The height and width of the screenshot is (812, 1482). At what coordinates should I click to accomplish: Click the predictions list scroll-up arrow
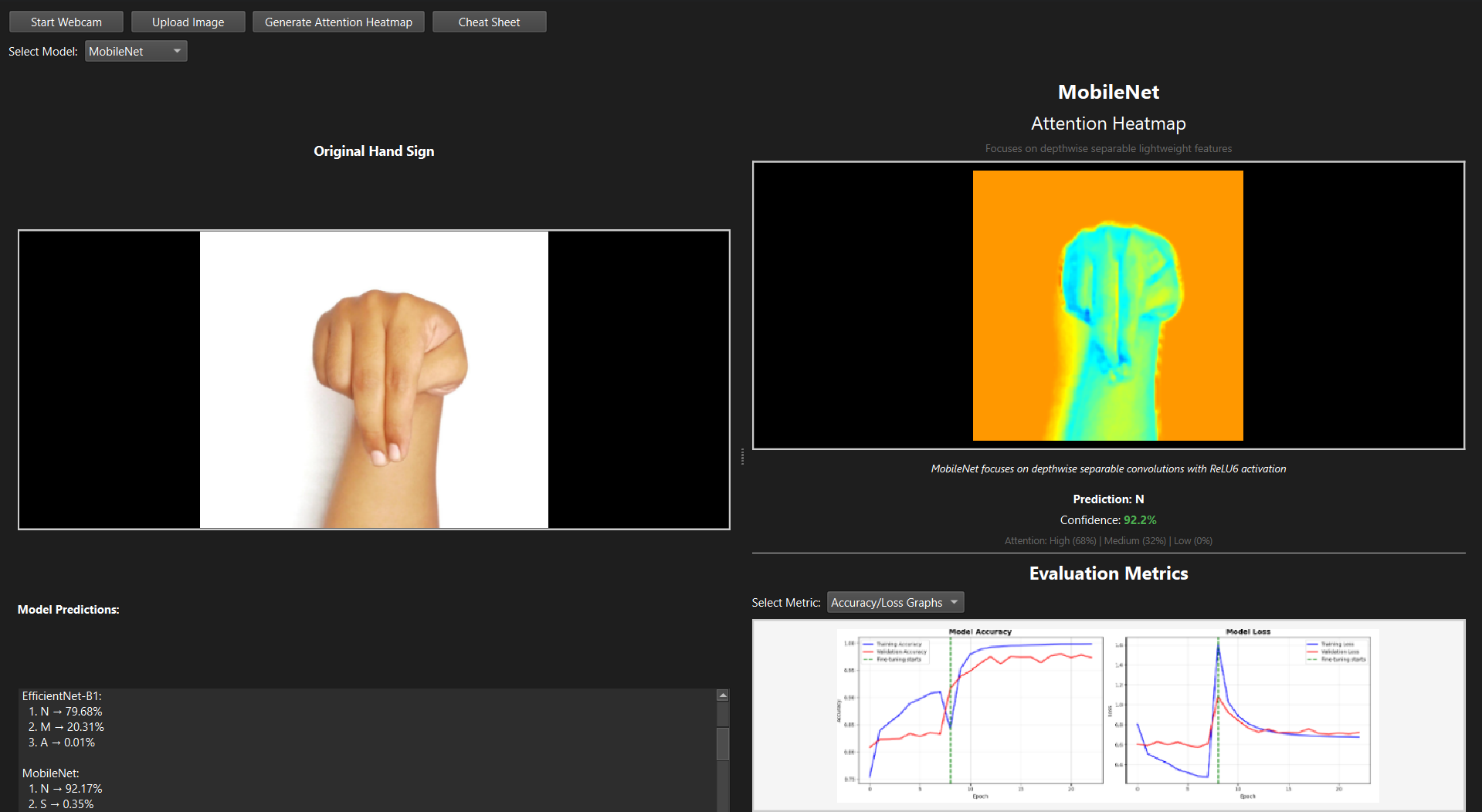(x=723, y=695)
